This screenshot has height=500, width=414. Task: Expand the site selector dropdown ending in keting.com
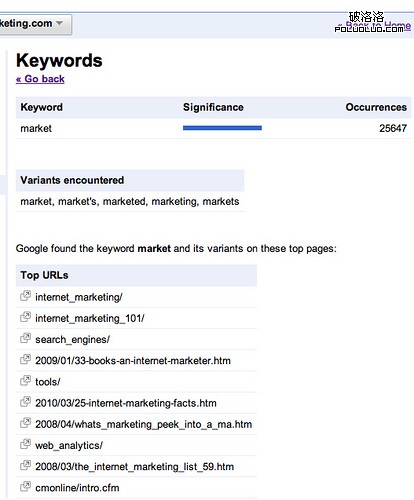click(x=35, y=24)
